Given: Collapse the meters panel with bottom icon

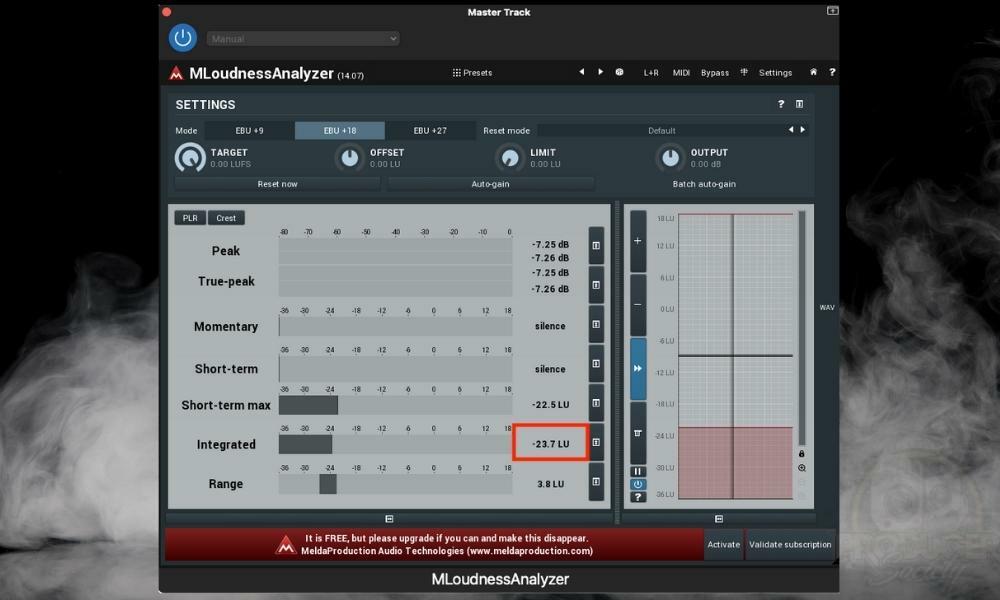Looking at the screenshot, I should [x=389, y=519].
